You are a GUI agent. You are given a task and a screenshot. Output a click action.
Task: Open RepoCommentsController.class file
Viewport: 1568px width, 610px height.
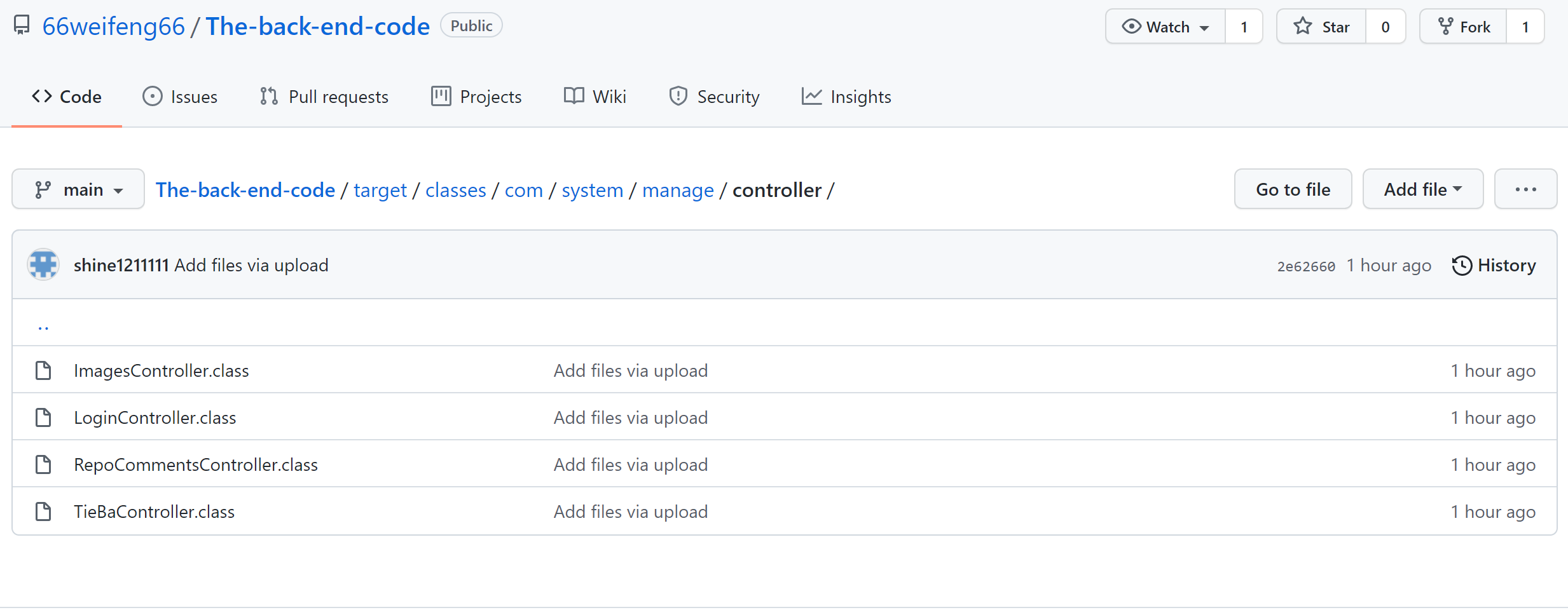[x=196, y=464]
